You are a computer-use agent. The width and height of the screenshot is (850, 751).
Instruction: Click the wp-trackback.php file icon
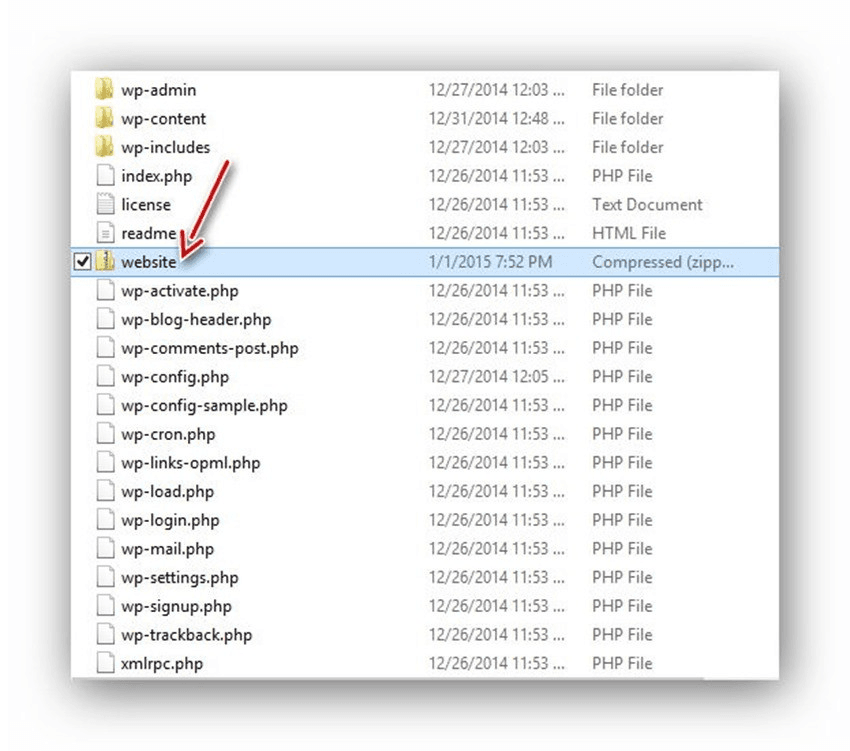pyautogui.click(x=105, y=636)
